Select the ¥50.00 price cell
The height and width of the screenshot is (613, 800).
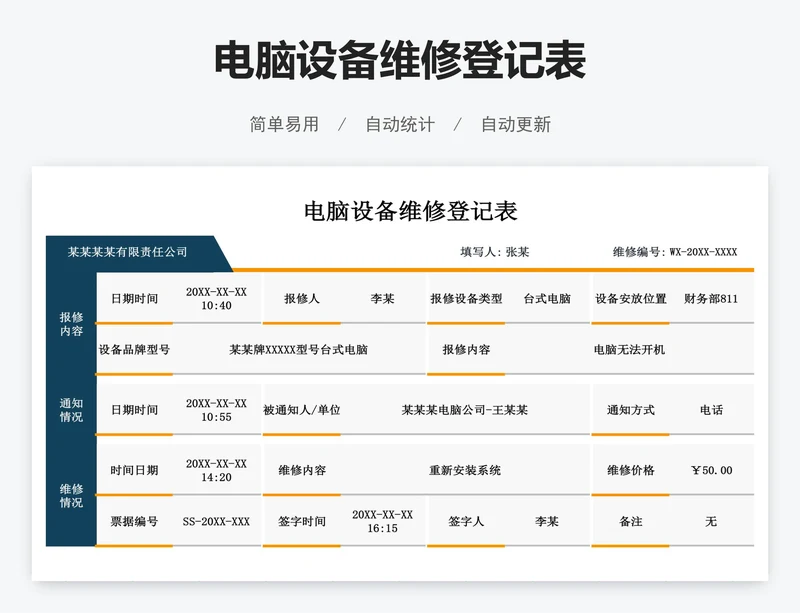712,470
